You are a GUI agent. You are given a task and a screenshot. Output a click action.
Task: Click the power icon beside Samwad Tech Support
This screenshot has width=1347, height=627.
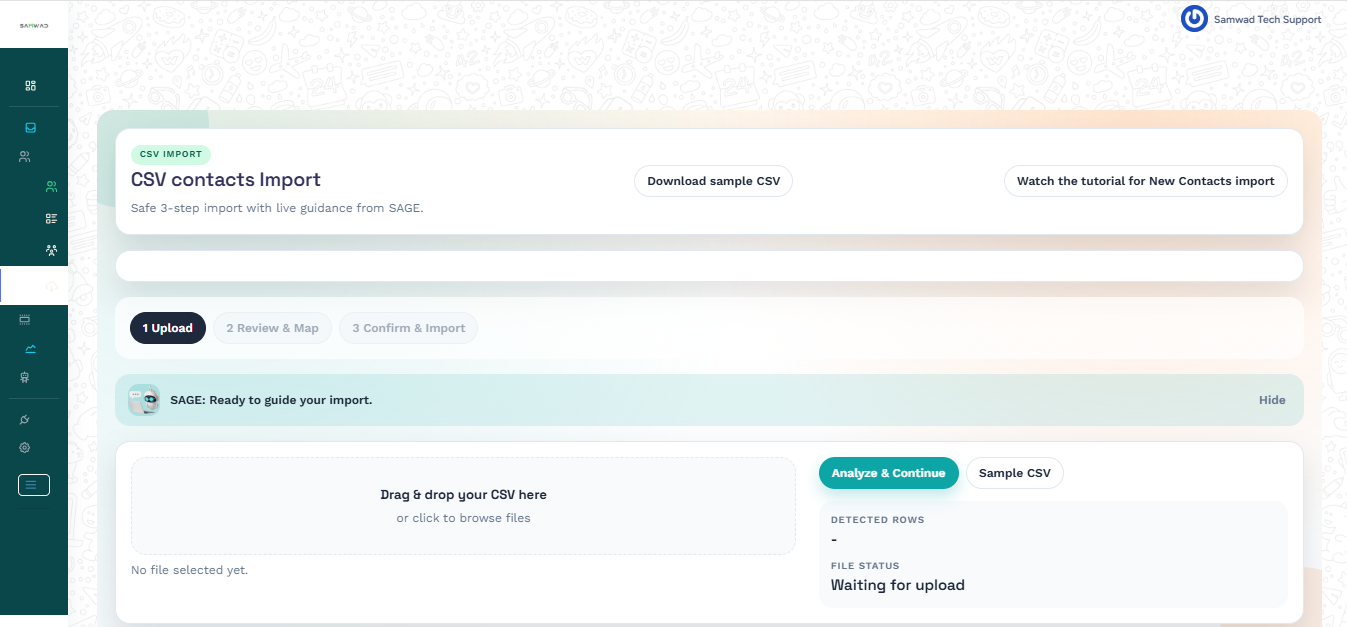pyautogui.click(x=1194, y=19)
